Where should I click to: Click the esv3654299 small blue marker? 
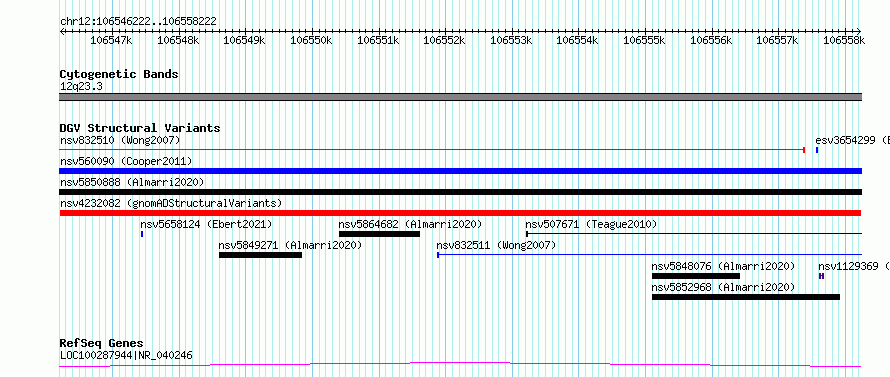tap(817, 150)
